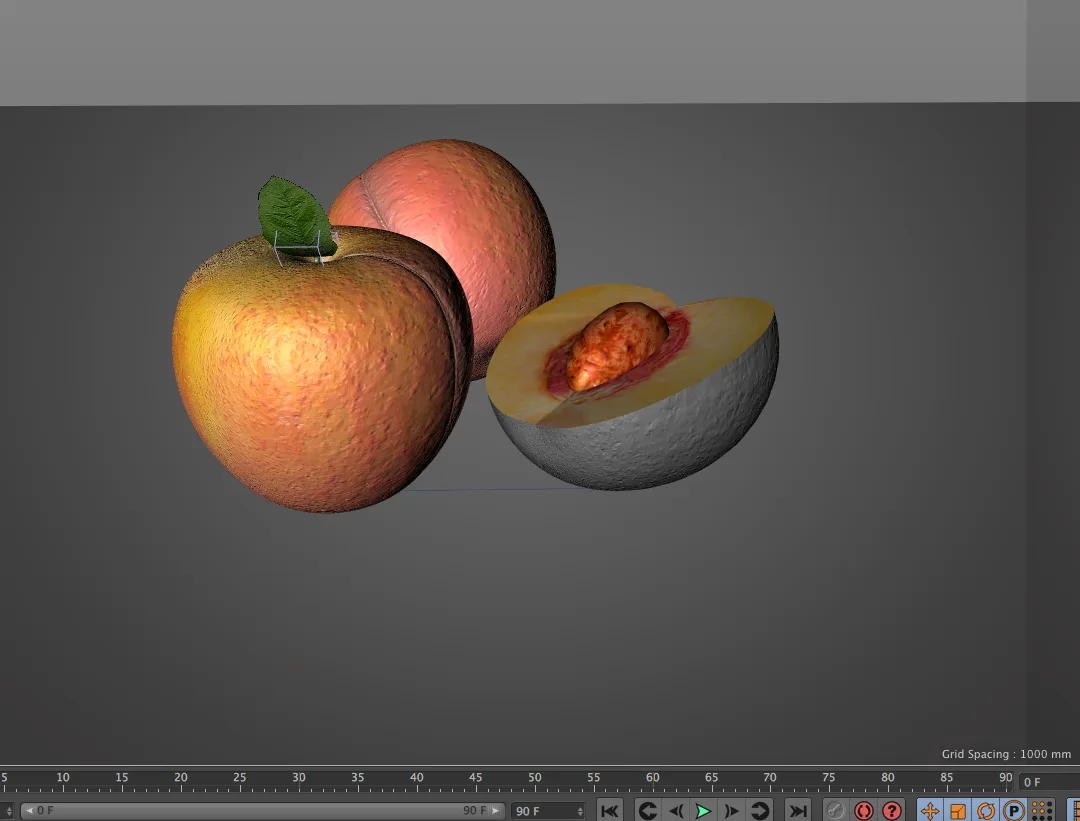Go to end of animation
This screenshot has width=1080, height=821.
[798, 811]
